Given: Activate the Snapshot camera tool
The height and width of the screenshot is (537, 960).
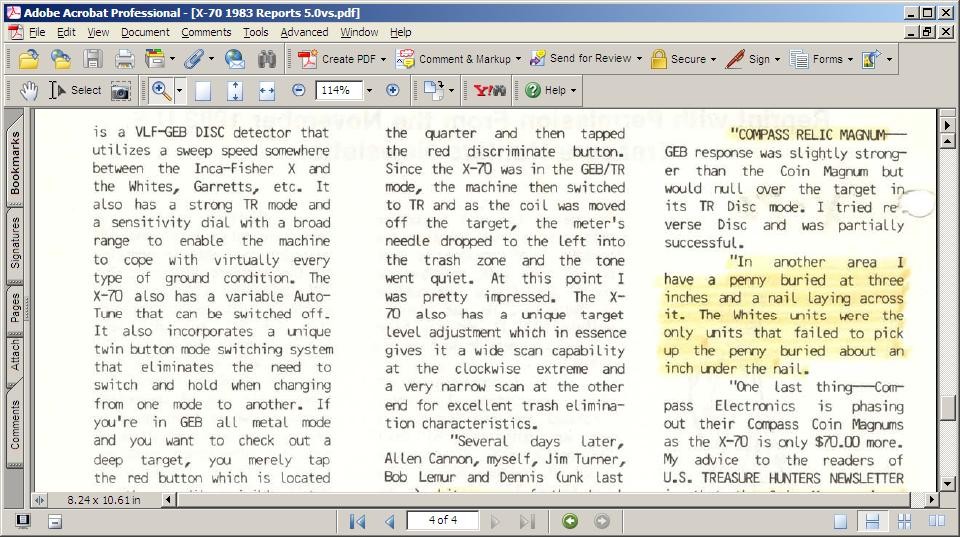Looking at the screenshot, I should click(121, 91).
